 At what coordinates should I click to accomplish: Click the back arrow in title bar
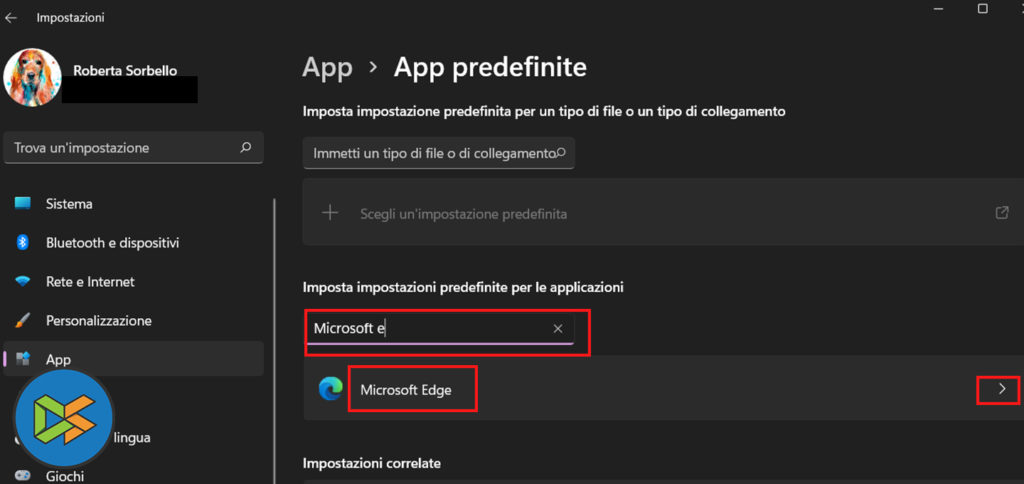[11, 18]
